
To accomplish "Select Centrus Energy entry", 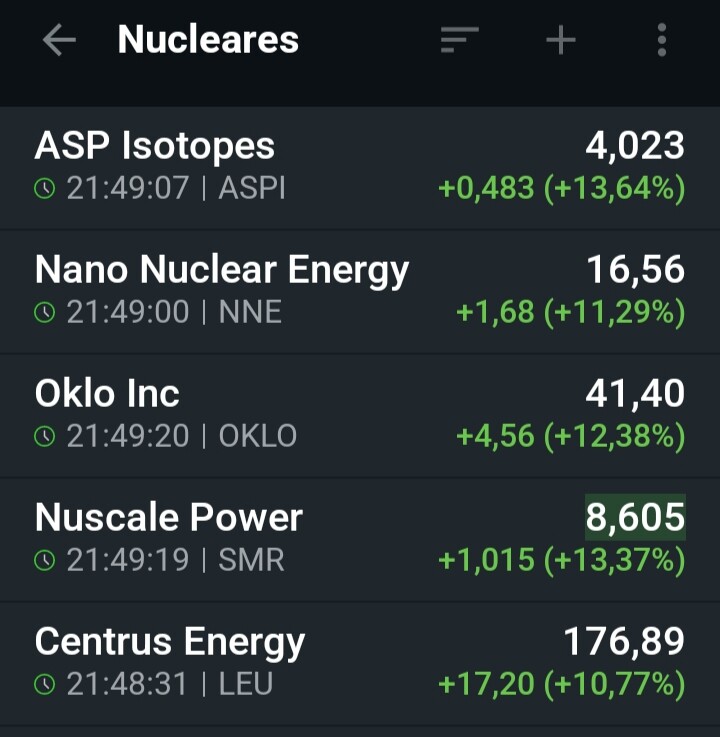I will 360,664.
